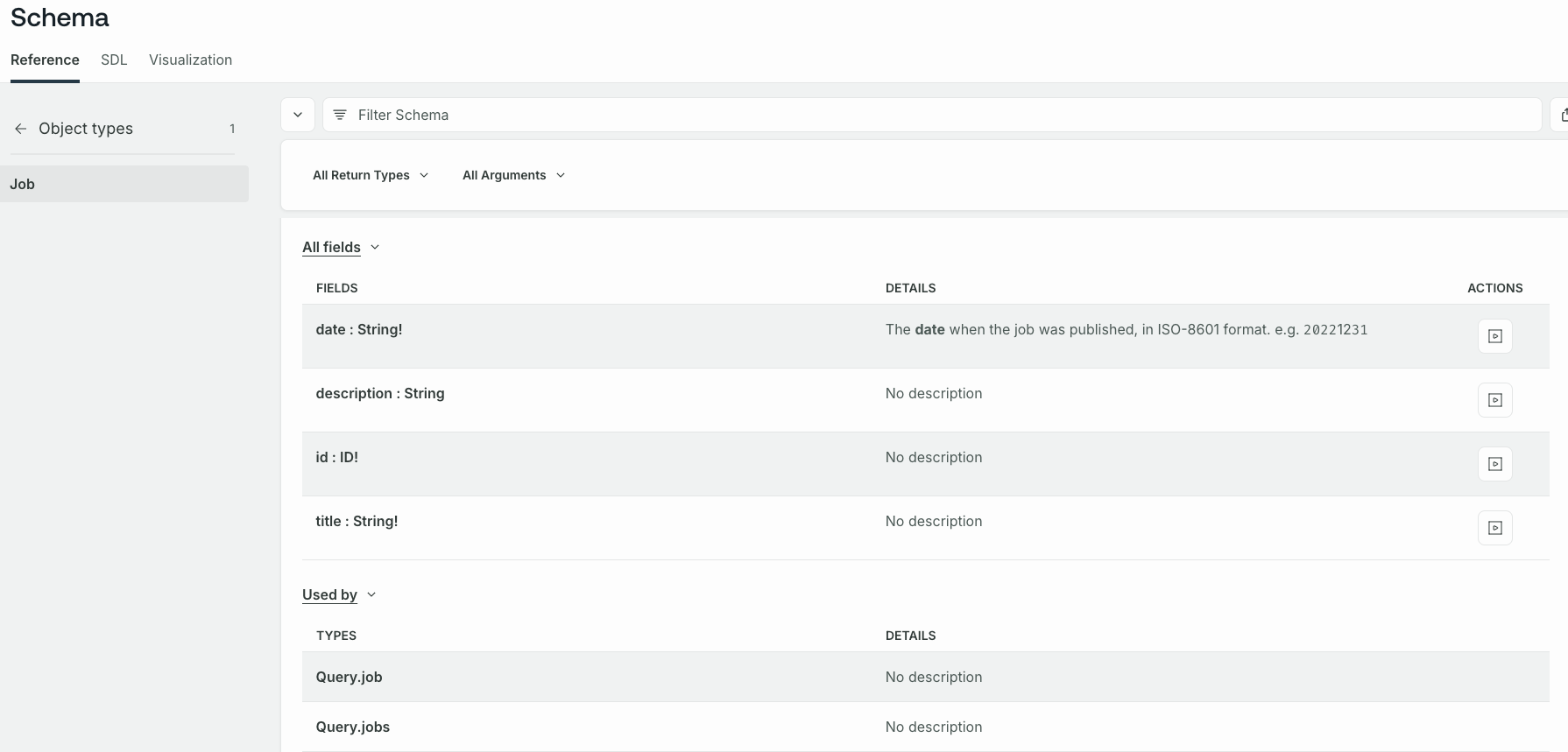This screenshot has height=752, width=1568.
Task: Switch to the Visualization tab
Action: [x=190, y=60]
